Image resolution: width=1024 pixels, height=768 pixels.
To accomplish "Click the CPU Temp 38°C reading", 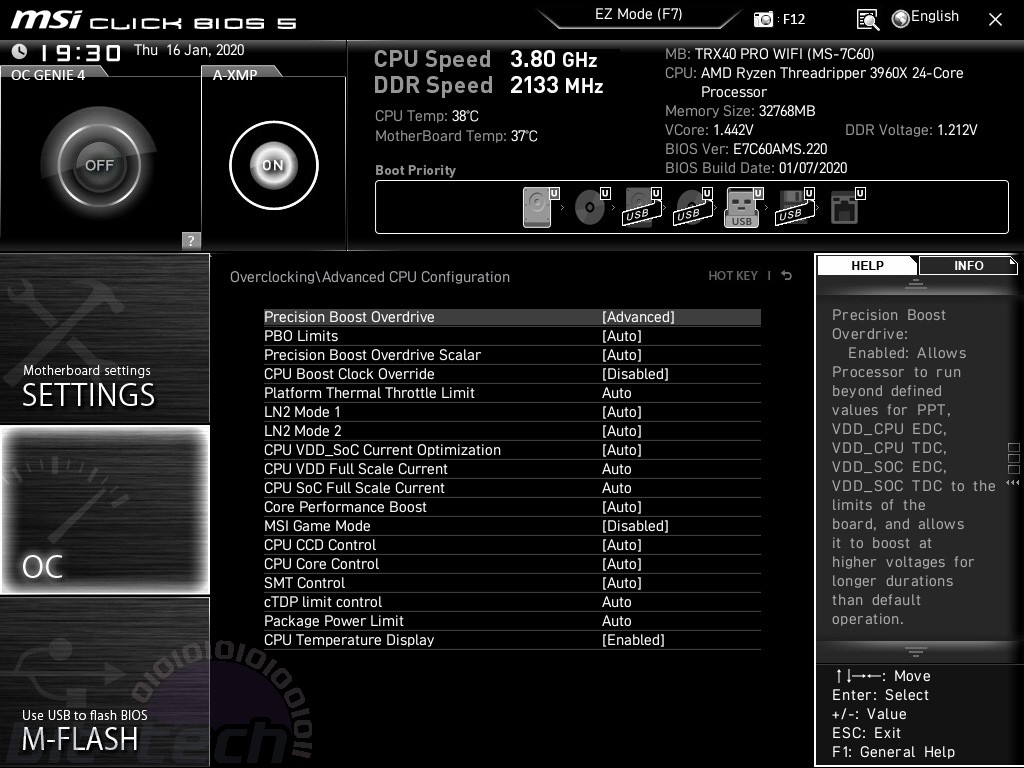I will coord(426,116).
